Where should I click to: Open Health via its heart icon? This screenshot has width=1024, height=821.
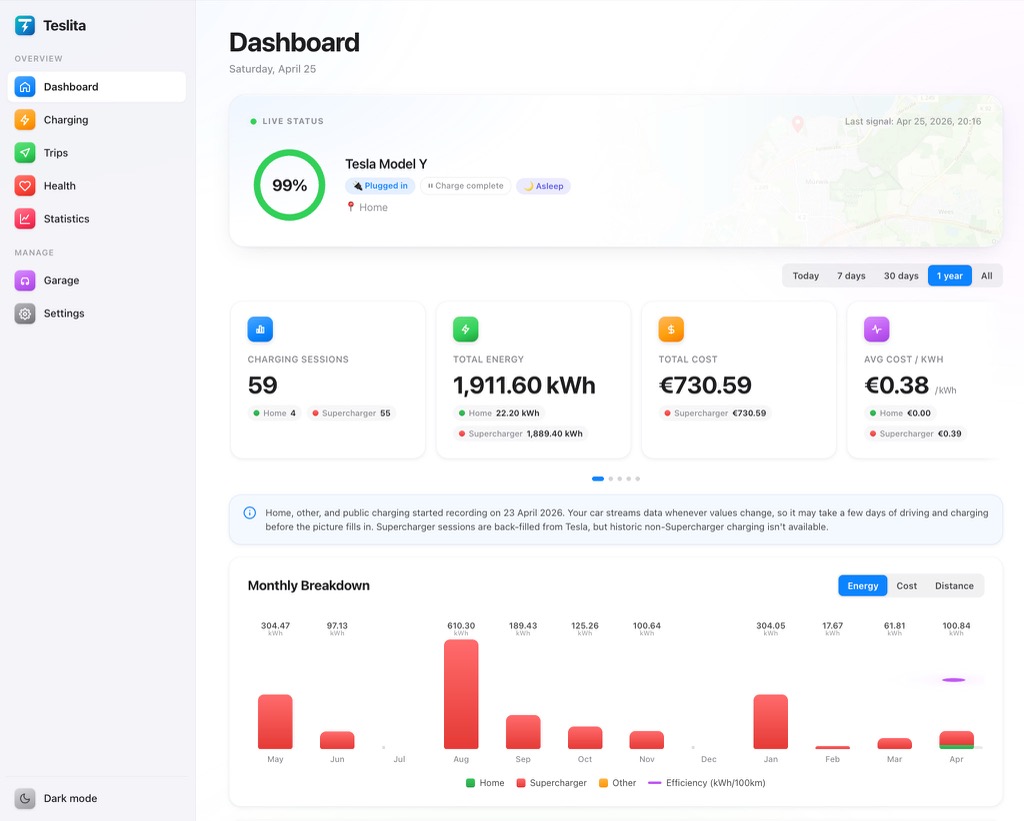pyautogui.click(x=25, y=185)
